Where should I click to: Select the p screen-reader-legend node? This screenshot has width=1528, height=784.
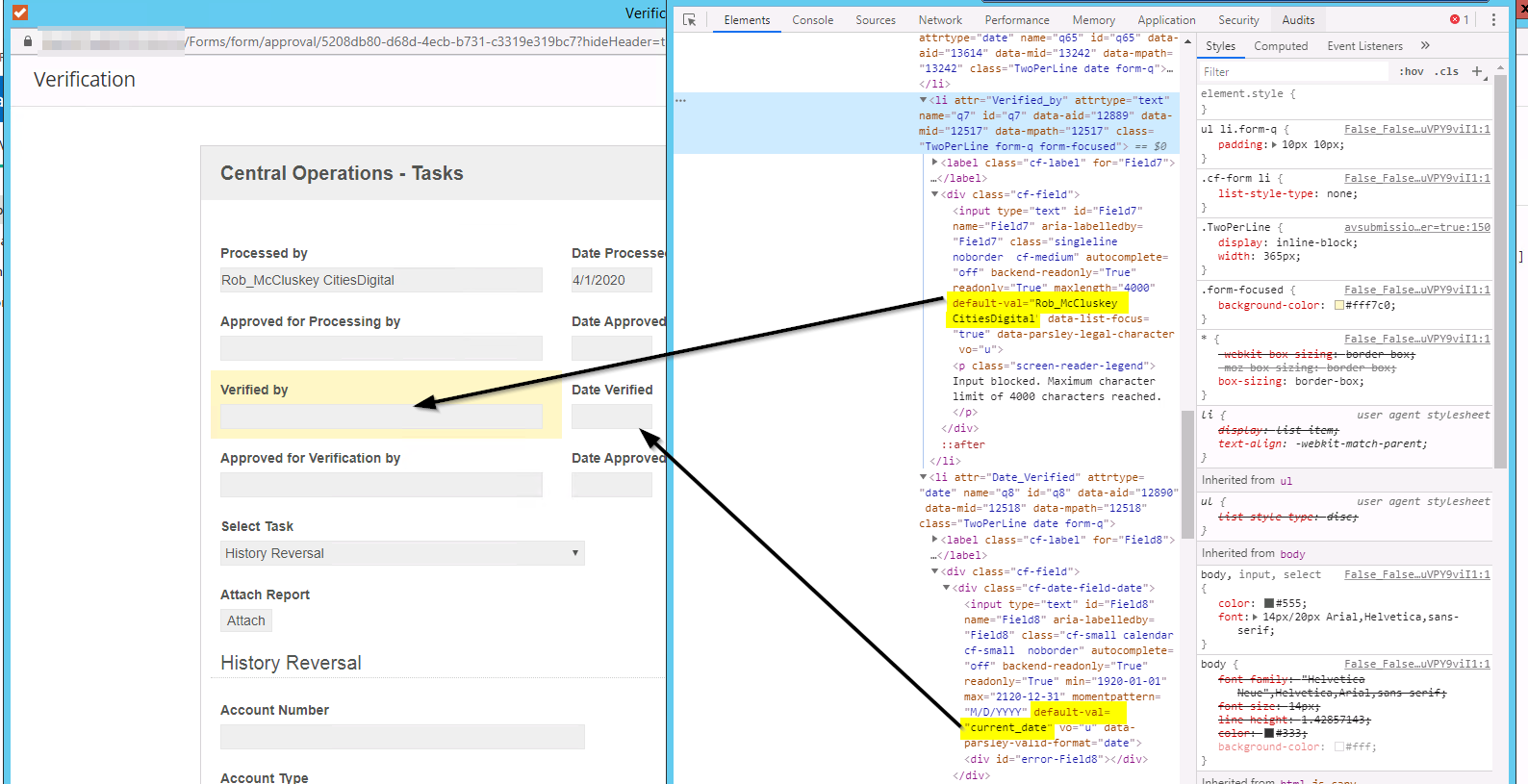1054,366
